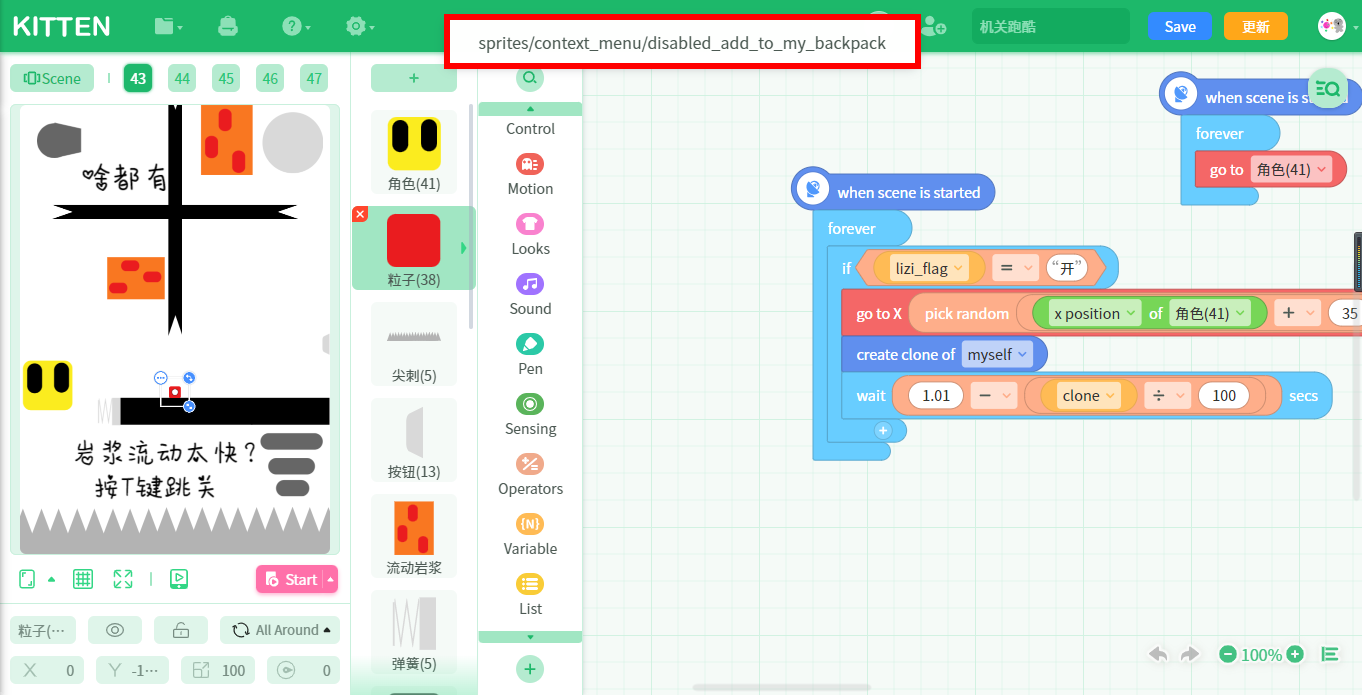This screenshot has height=695, width=1362.
Task: Toggle the sprite lock icon
Action: pos(181,630)
